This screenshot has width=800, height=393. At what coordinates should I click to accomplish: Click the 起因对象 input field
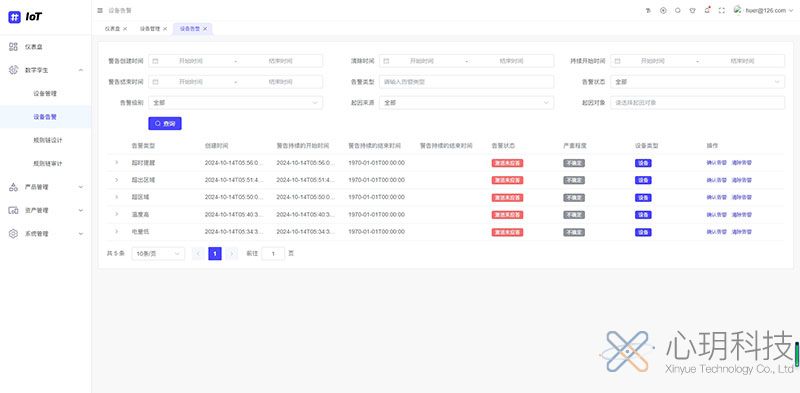click(697, 103)
